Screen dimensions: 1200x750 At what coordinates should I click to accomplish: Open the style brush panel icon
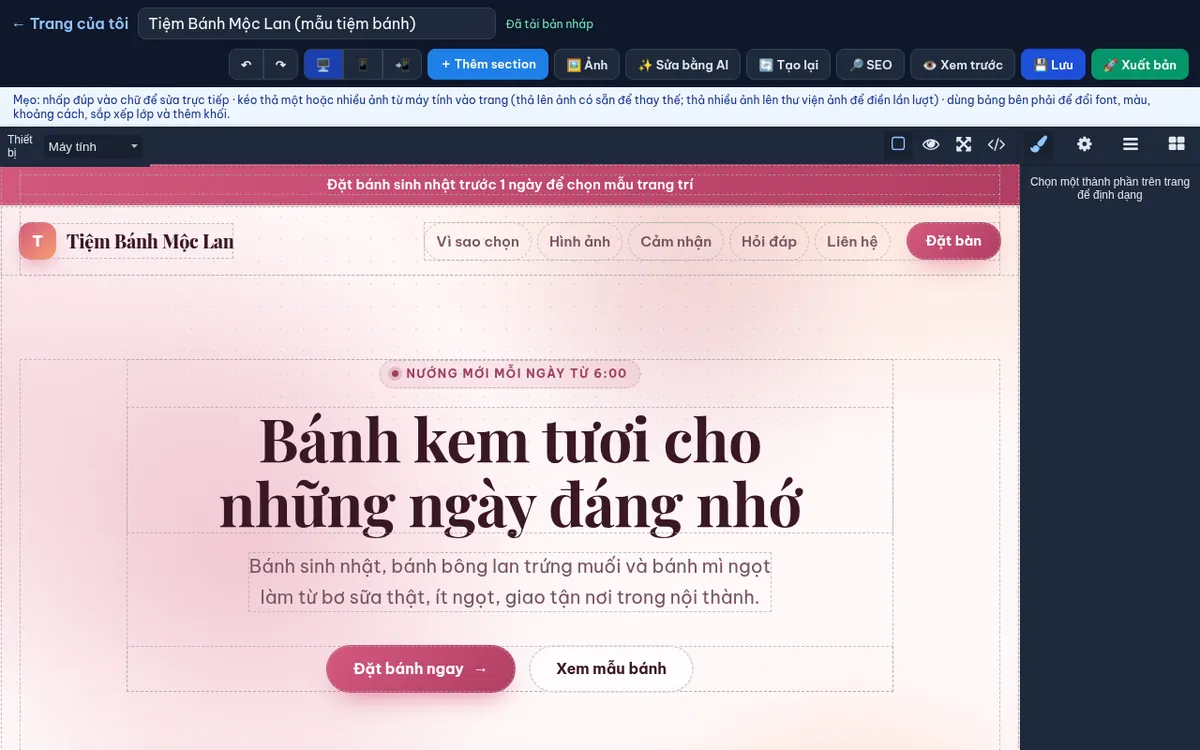(x=1039, y=144)
